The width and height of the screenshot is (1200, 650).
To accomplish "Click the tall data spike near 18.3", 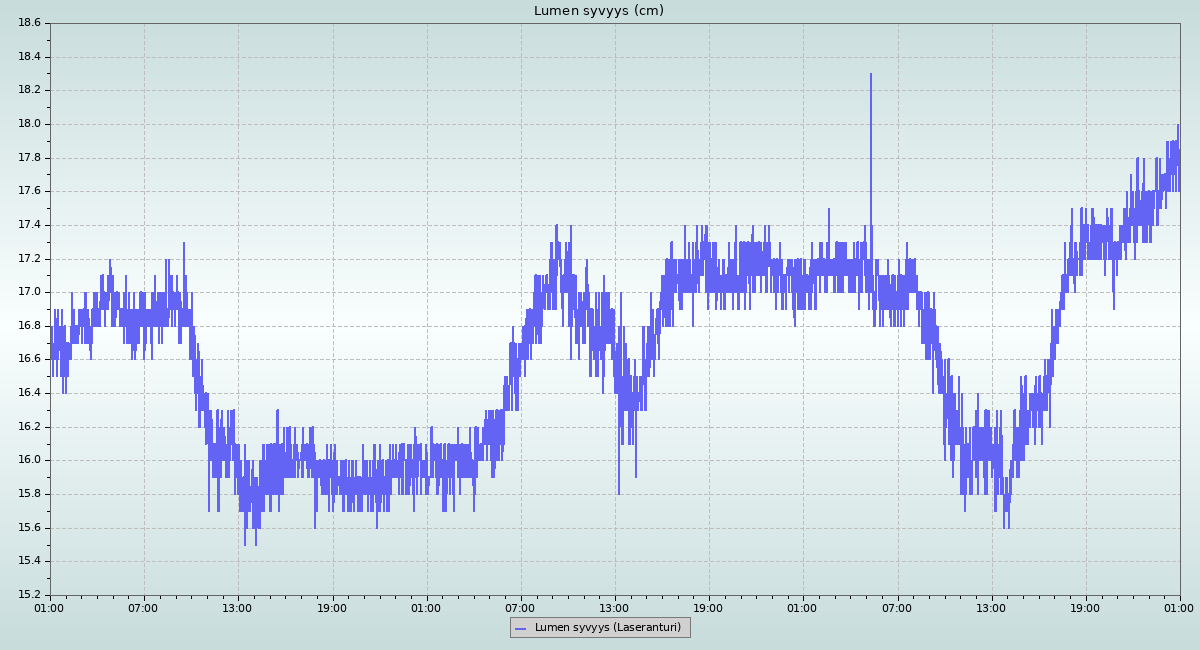I will click(870, 76).
